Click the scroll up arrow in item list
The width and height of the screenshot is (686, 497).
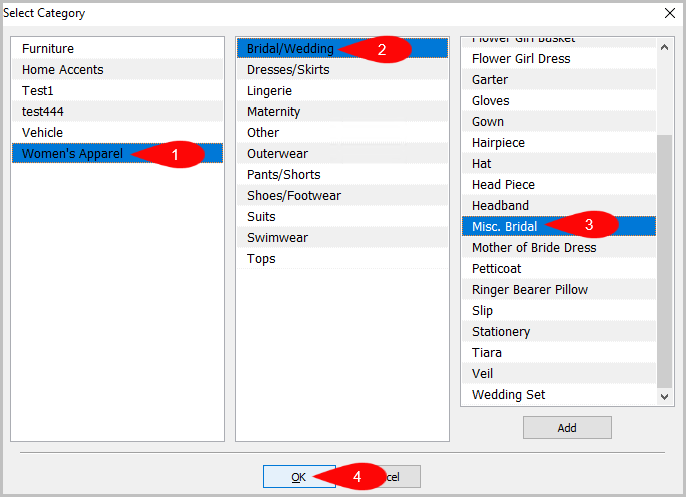(x=664, y=47)
